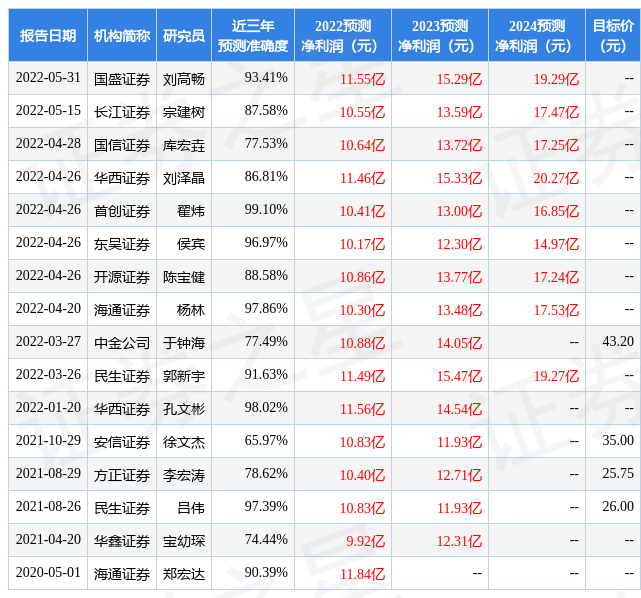Image resolution: width=641 pixels, height=598 pixels.
Task: Click 安信证券 institution cell
Action: (x=122, y=442)
